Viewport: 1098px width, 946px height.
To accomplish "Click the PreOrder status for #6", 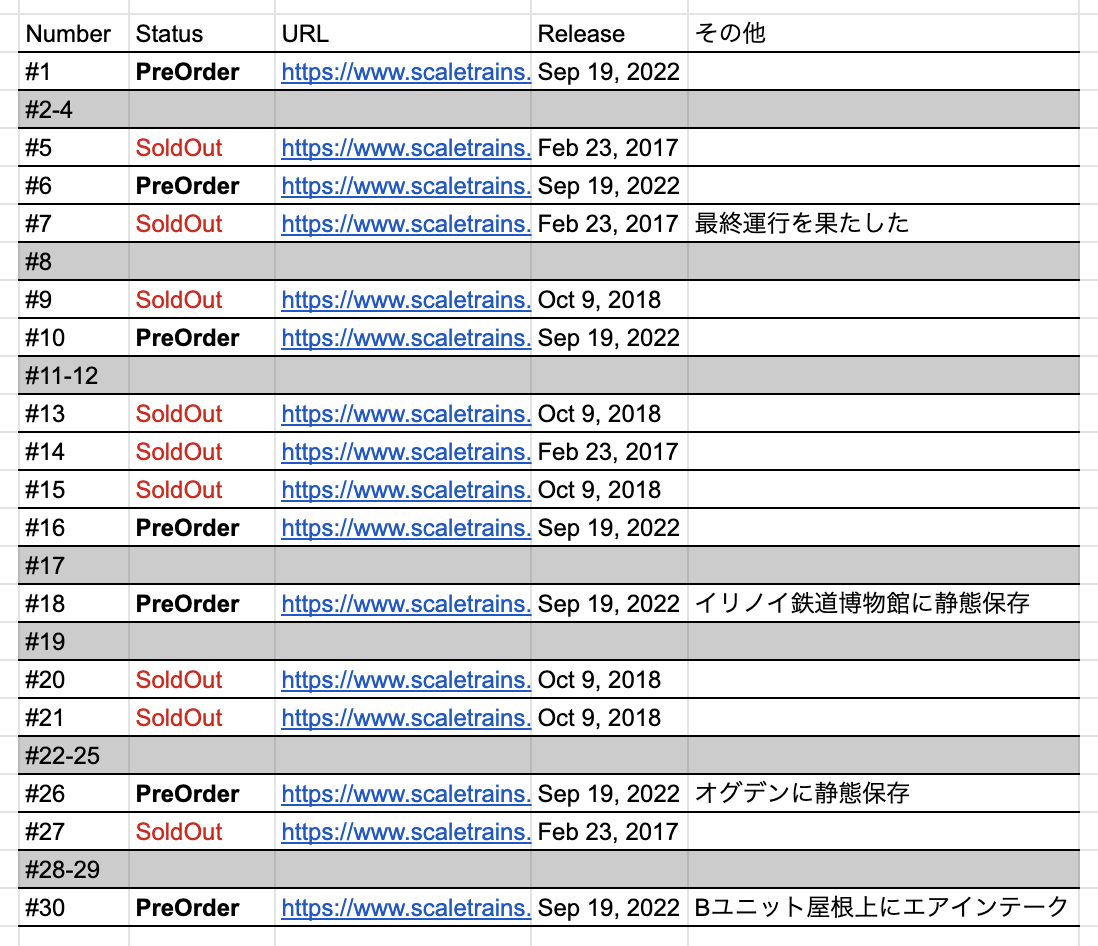I will [187, 186].
